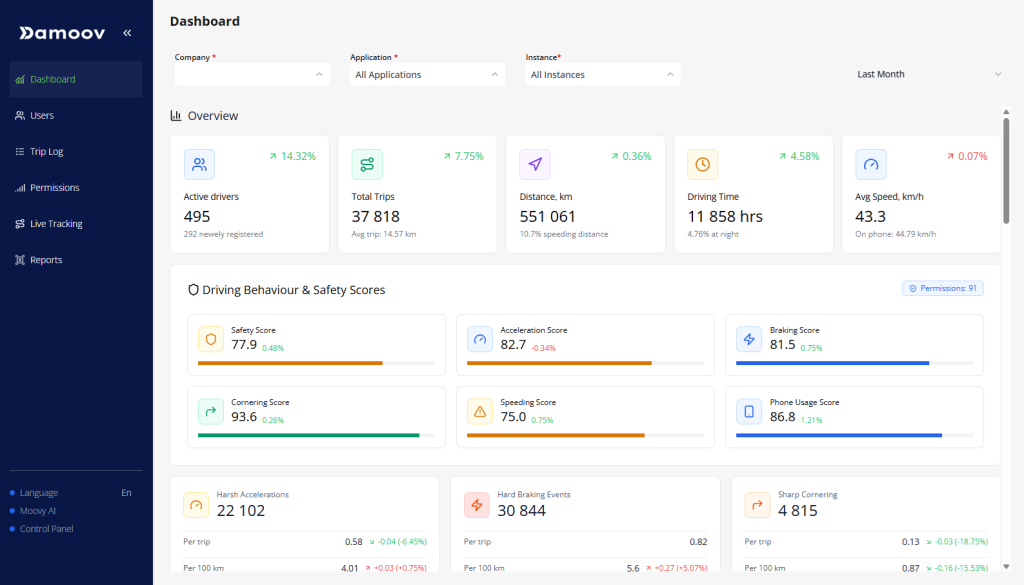Screen dimensions: 1024x585
Task: Expand the All Applications dropdown
Action: [427, 75]
